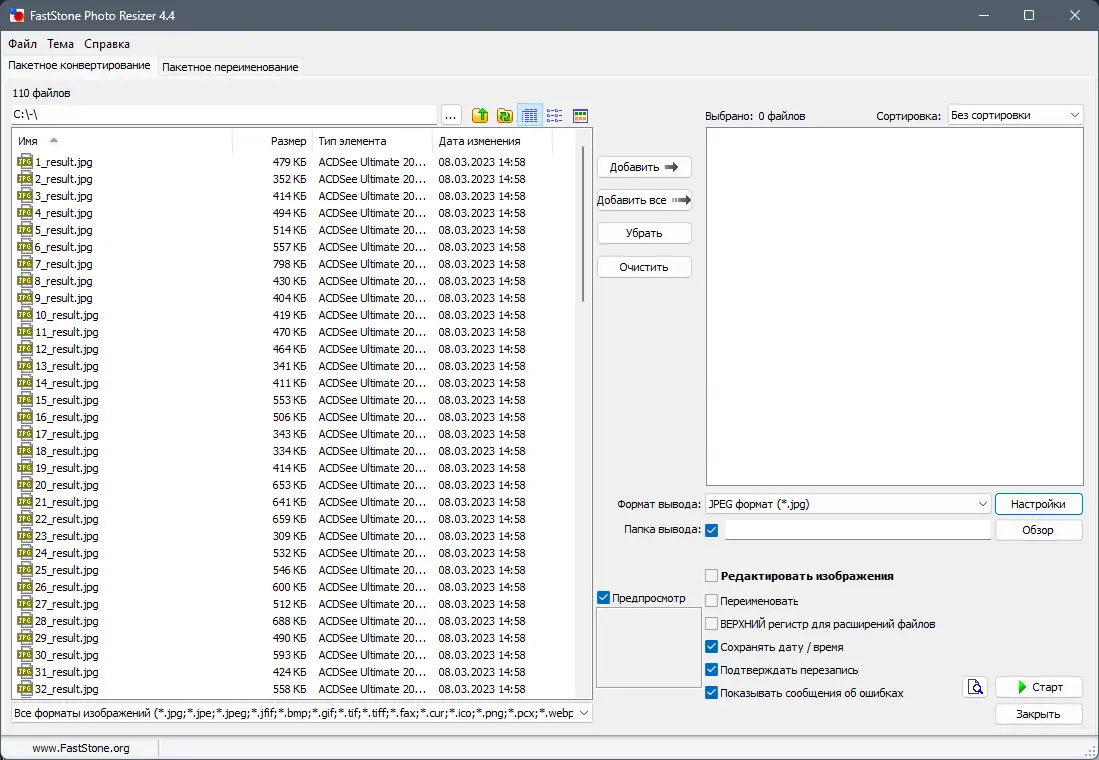Disable the Сохранять дату / время option

pyautogui.click(x=712, y=646)
